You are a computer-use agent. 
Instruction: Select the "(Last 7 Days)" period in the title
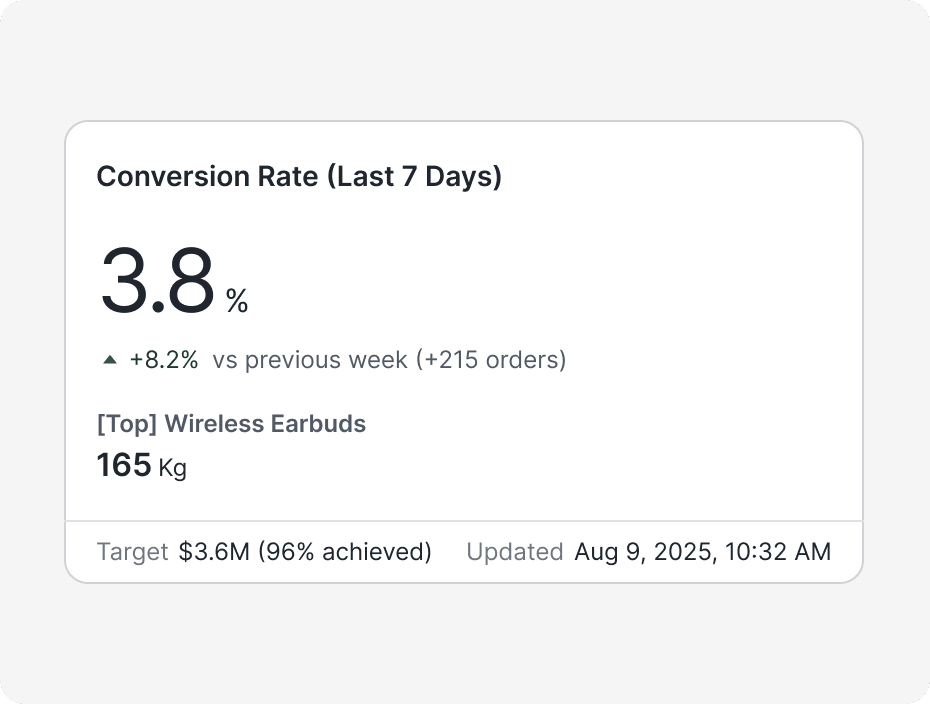[x=414, y=177]
